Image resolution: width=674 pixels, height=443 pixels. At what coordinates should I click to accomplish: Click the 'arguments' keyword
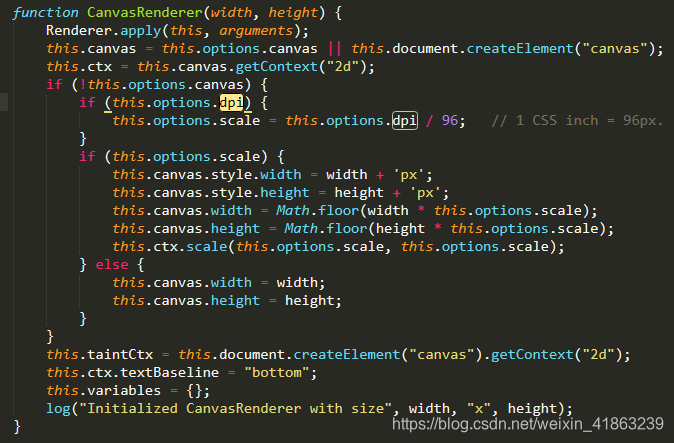pos(256,31)
